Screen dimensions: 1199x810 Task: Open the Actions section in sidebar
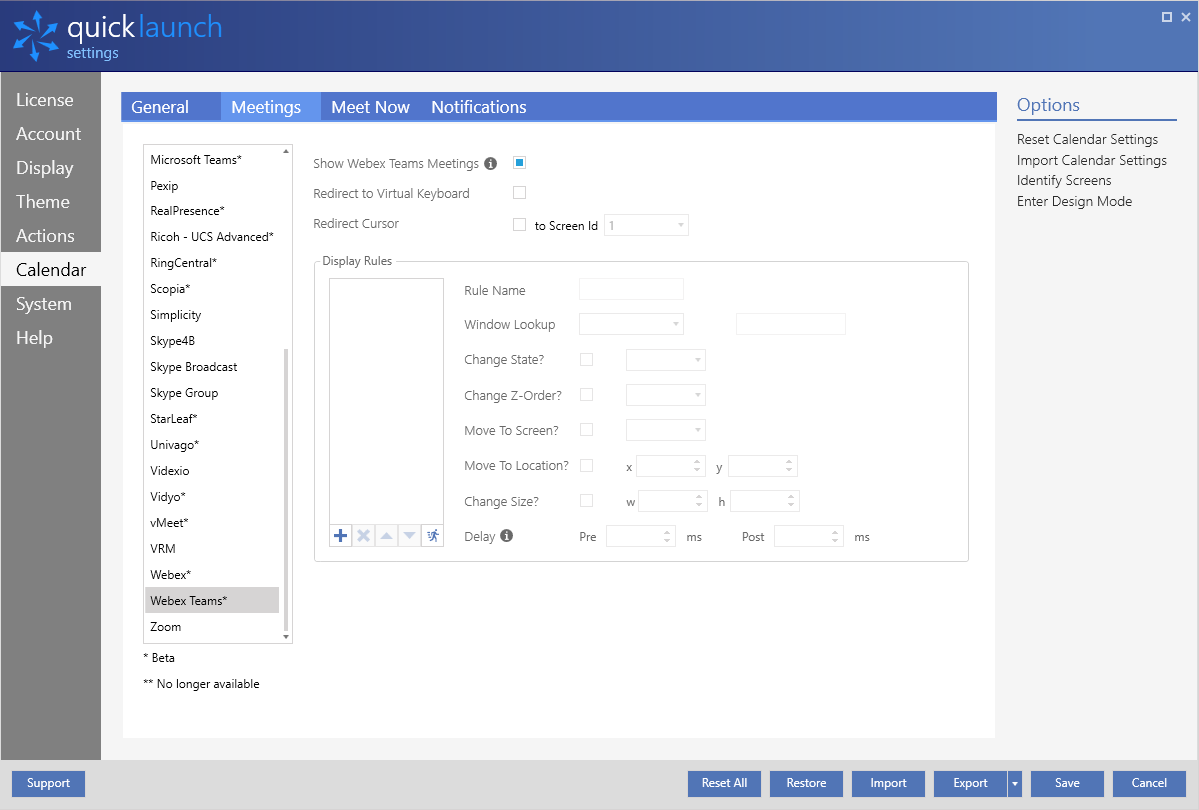pyautogui.click(x=50, y=236)
